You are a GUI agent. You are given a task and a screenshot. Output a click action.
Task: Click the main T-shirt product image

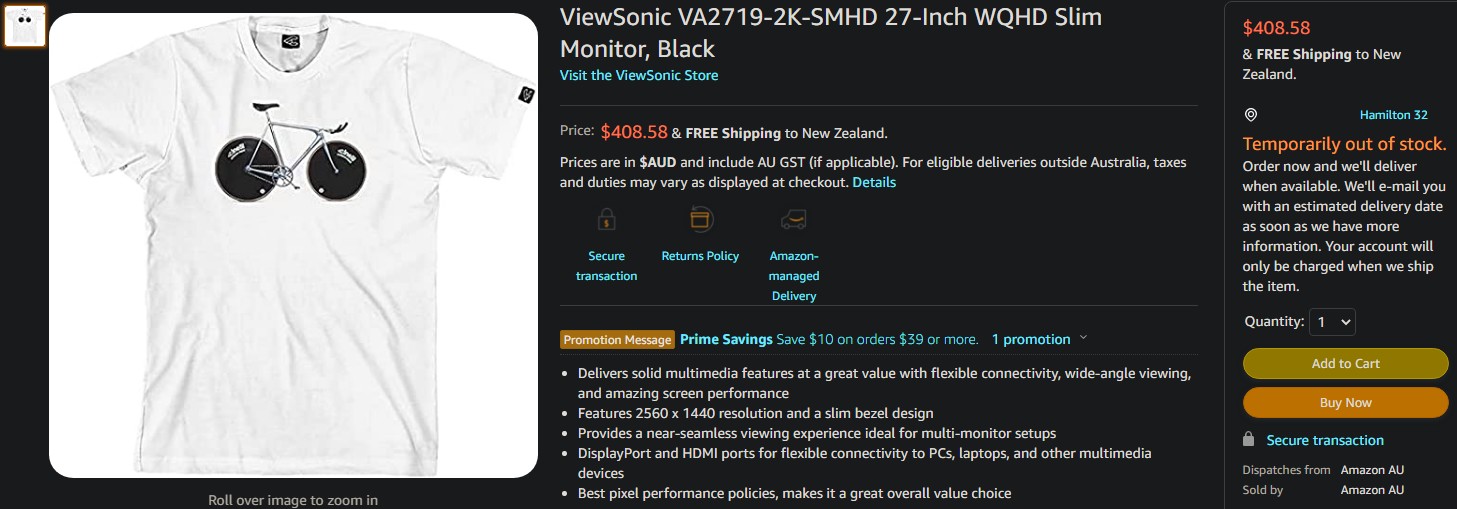tap(293, 245)
